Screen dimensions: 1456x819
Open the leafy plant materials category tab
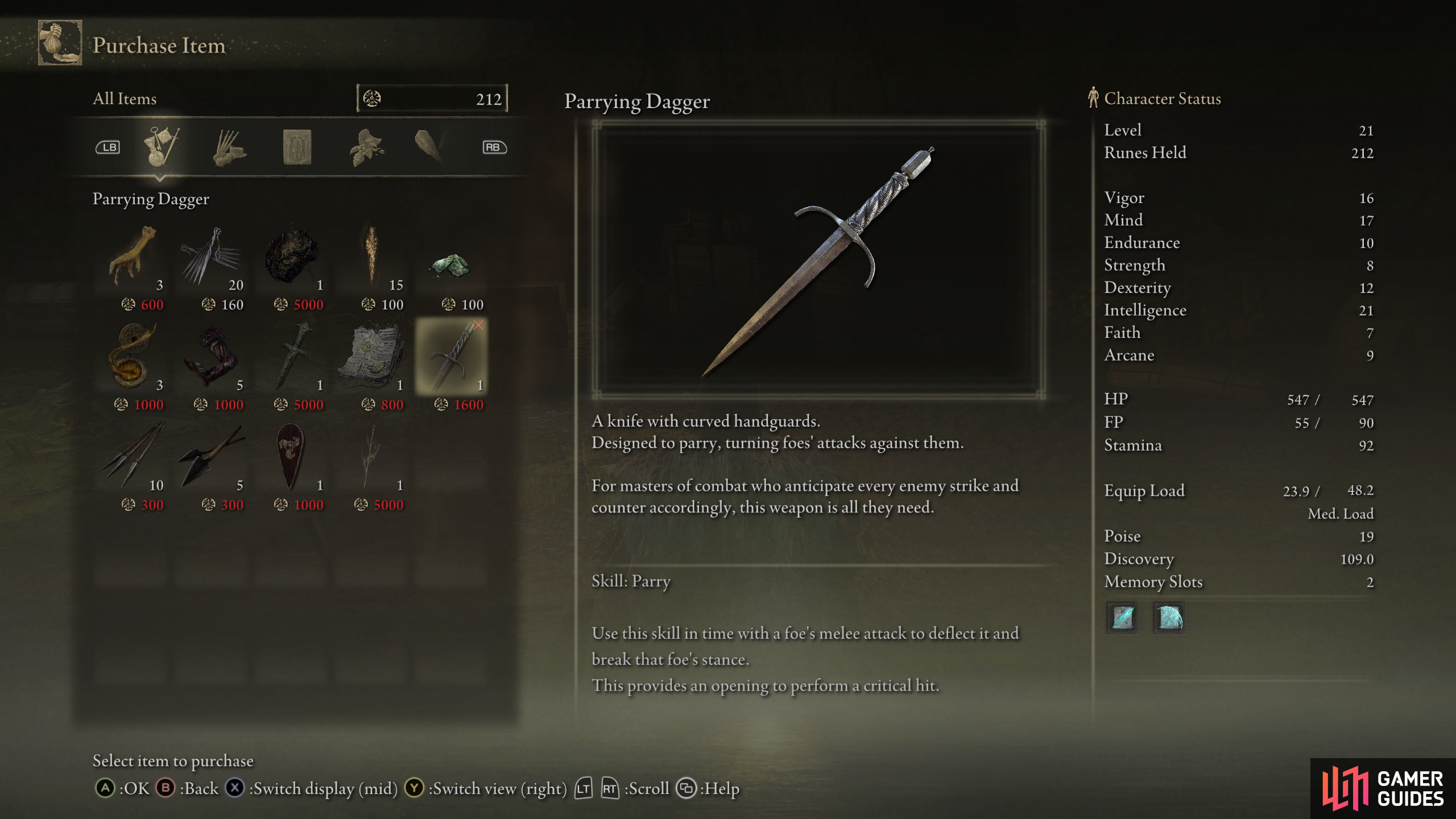367,148
